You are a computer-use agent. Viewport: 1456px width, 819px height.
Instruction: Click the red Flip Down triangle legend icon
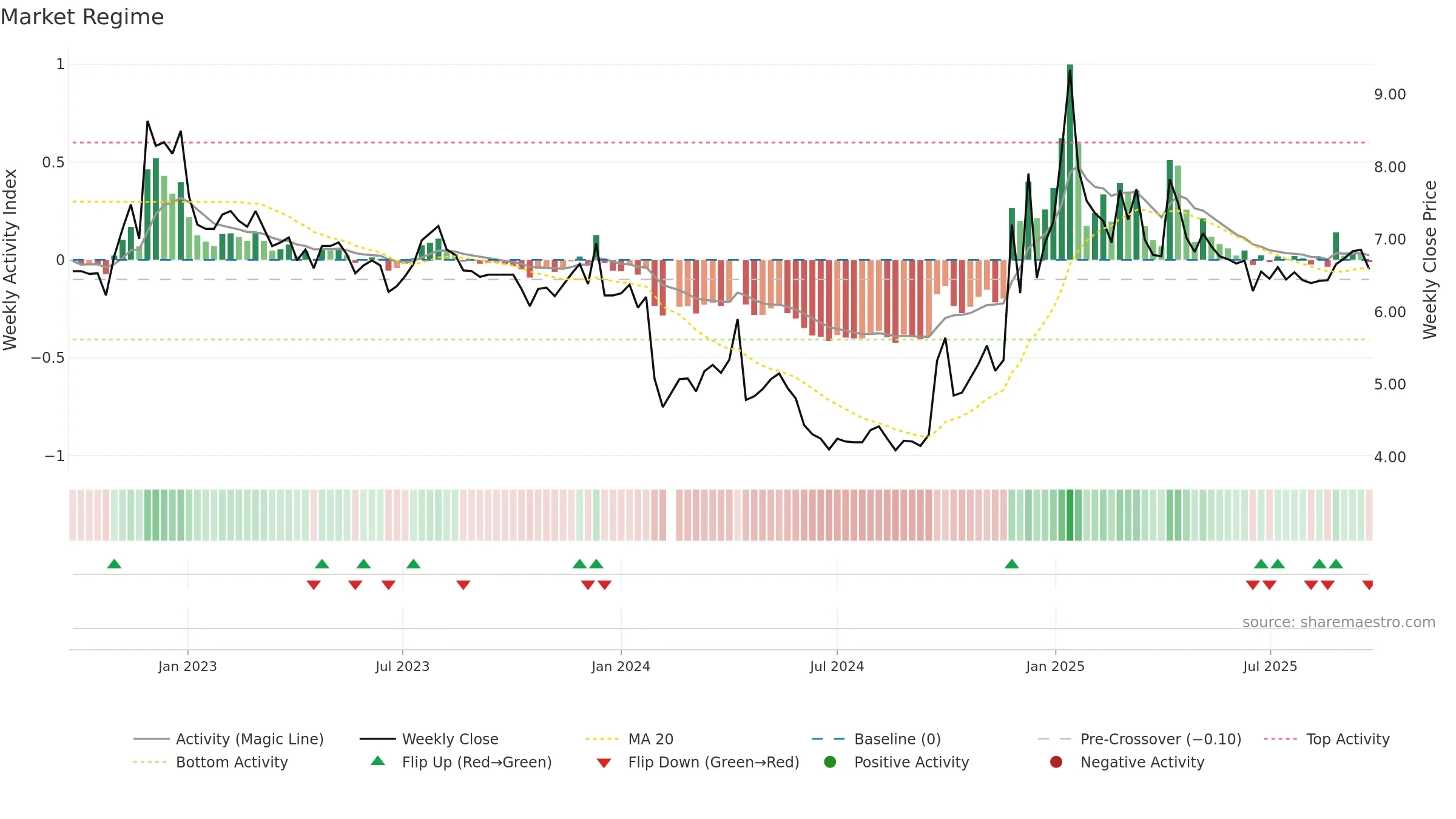coord(604,763)
